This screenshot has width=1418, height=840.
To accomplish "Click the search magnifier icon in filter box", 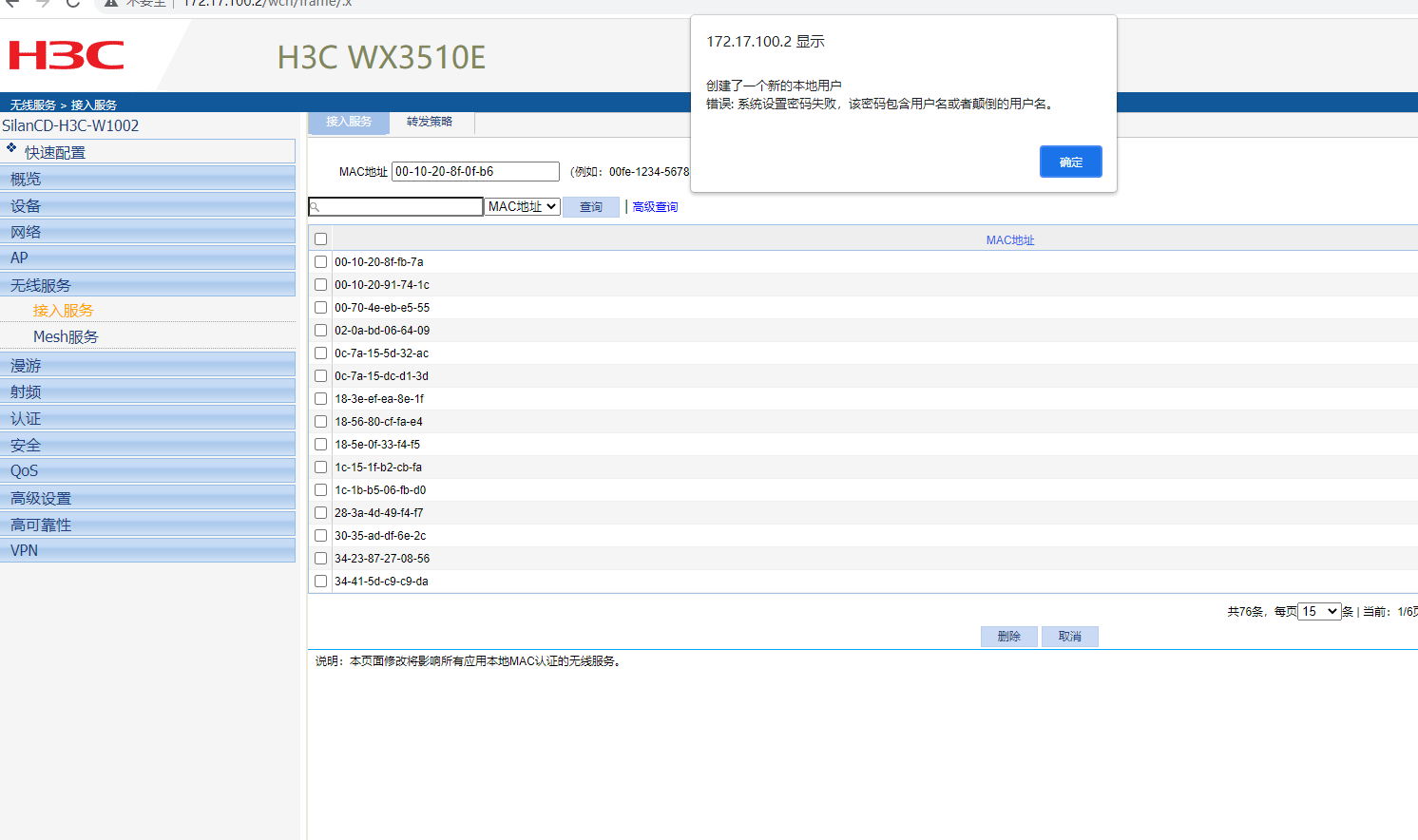I will pyautogui.click(x=315, y=207).
